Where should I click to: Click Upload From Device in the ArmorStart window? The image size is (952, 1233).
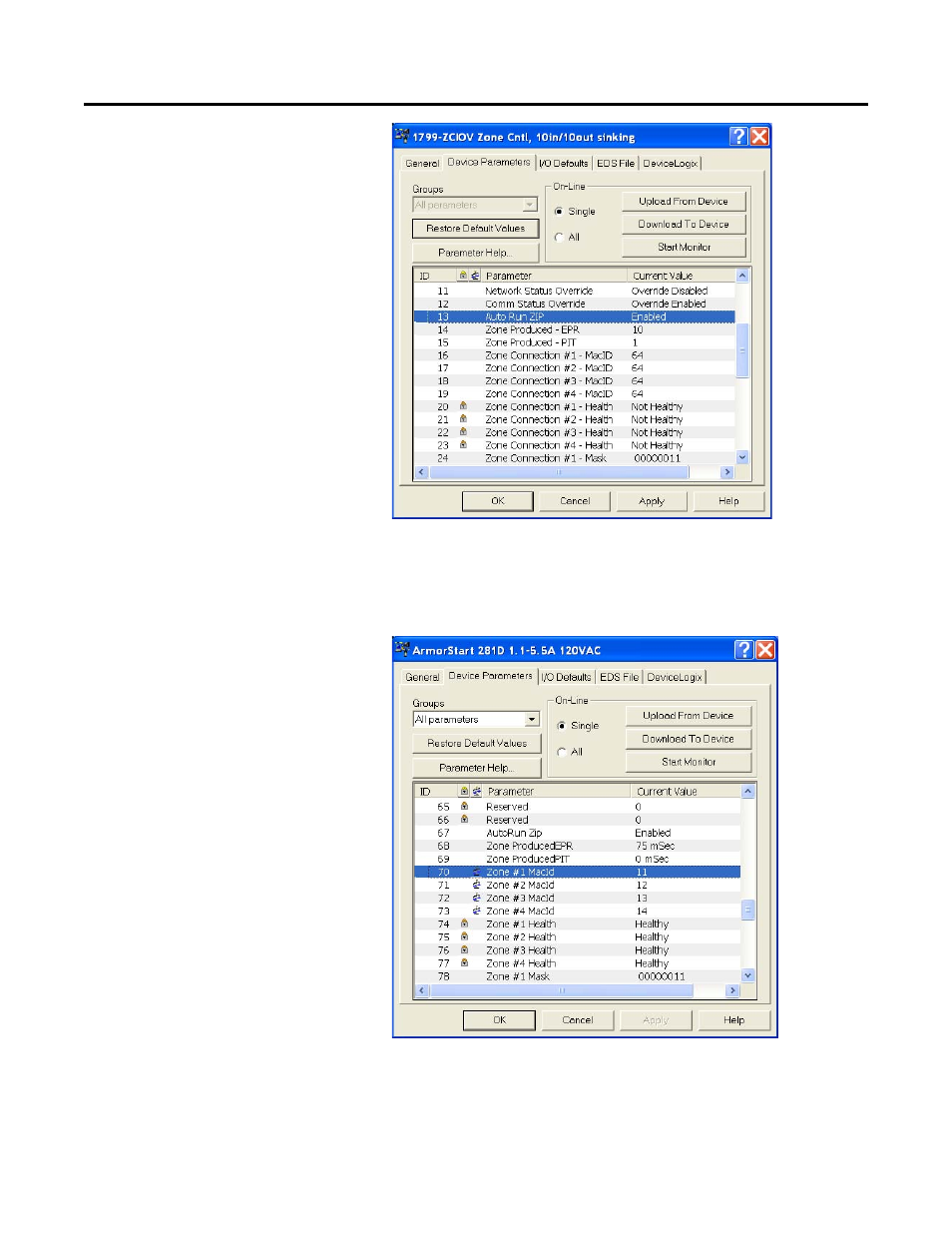(688, 716)
